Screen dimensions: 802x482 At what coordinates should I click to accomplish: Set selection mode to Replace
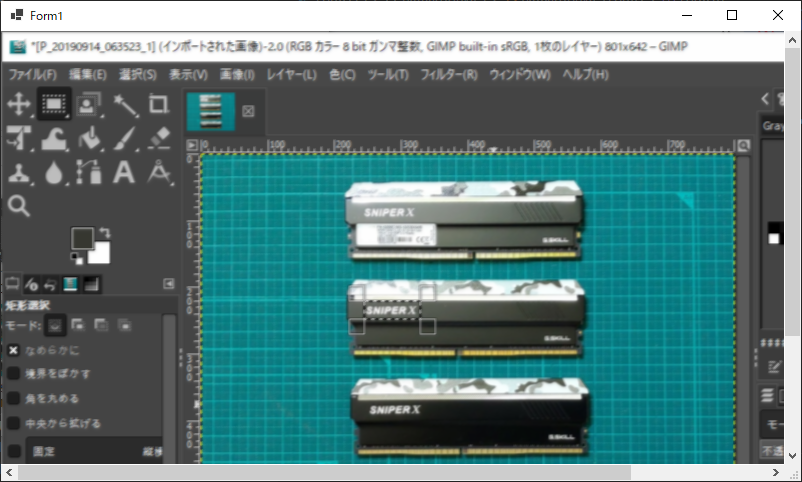coord(55,325)
